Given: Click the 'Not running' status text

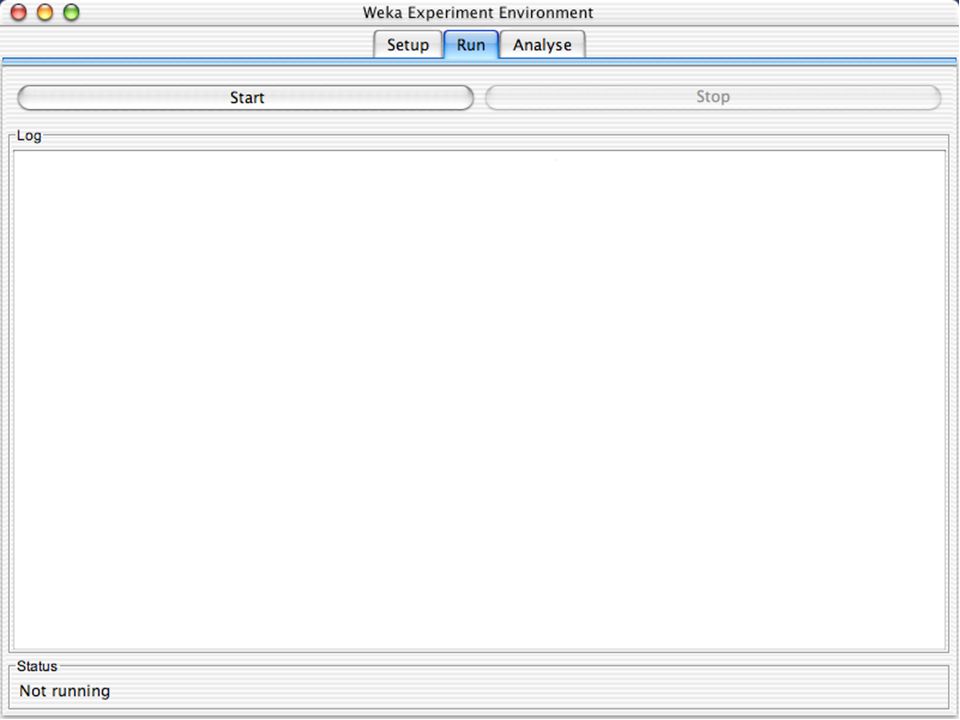Looking at the screenshot, I should (65, 691).
